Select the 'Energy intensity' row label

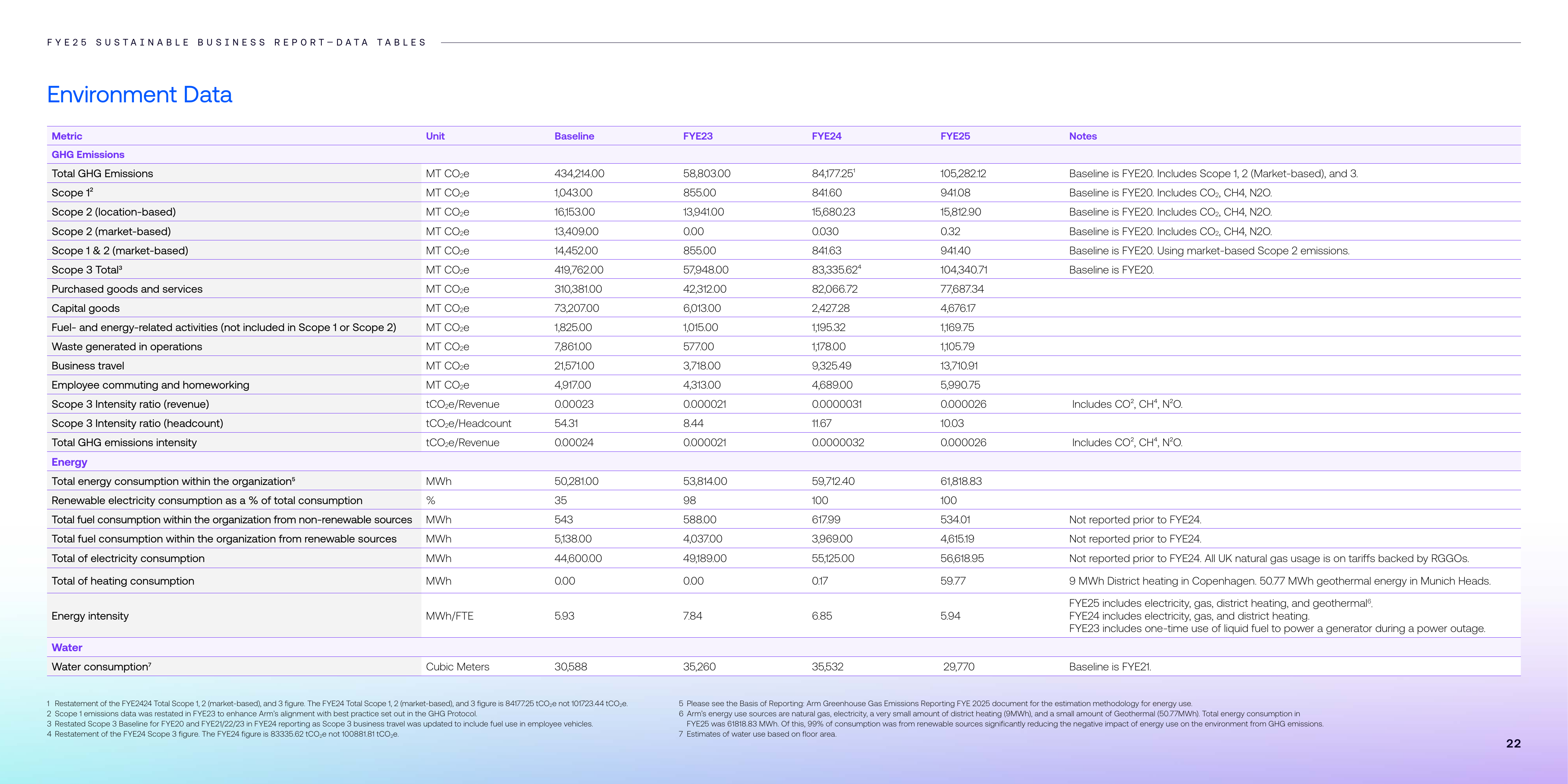tap(90, 616)
